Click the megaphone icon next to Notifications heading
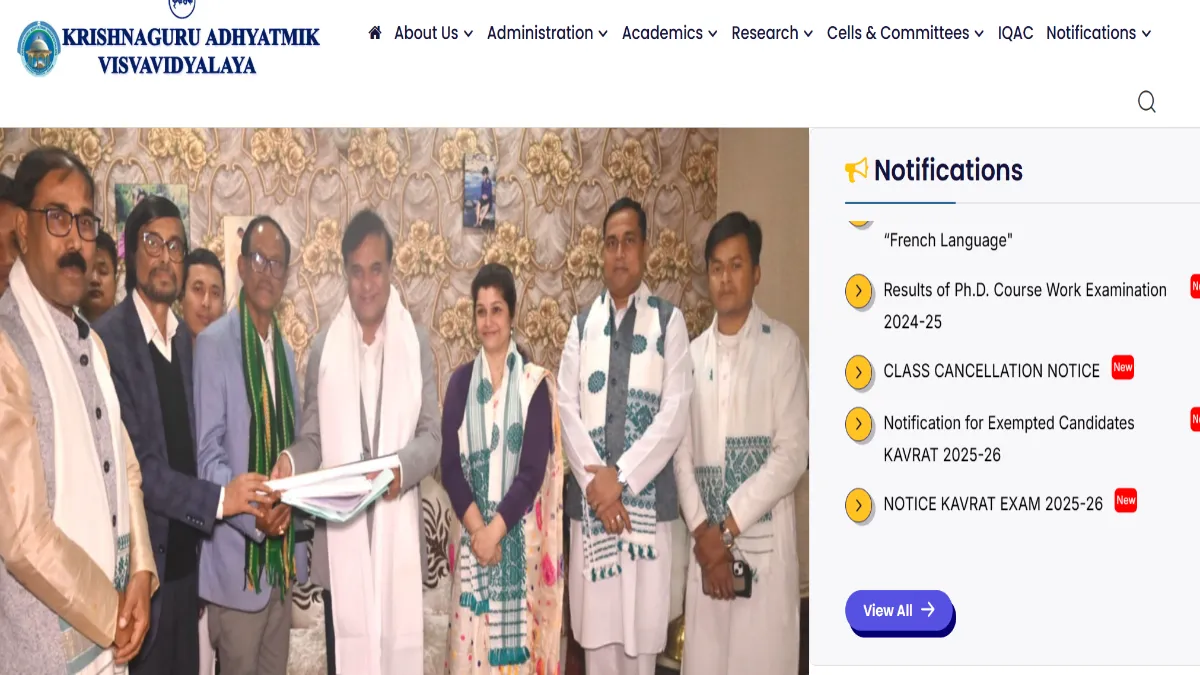 856,171
